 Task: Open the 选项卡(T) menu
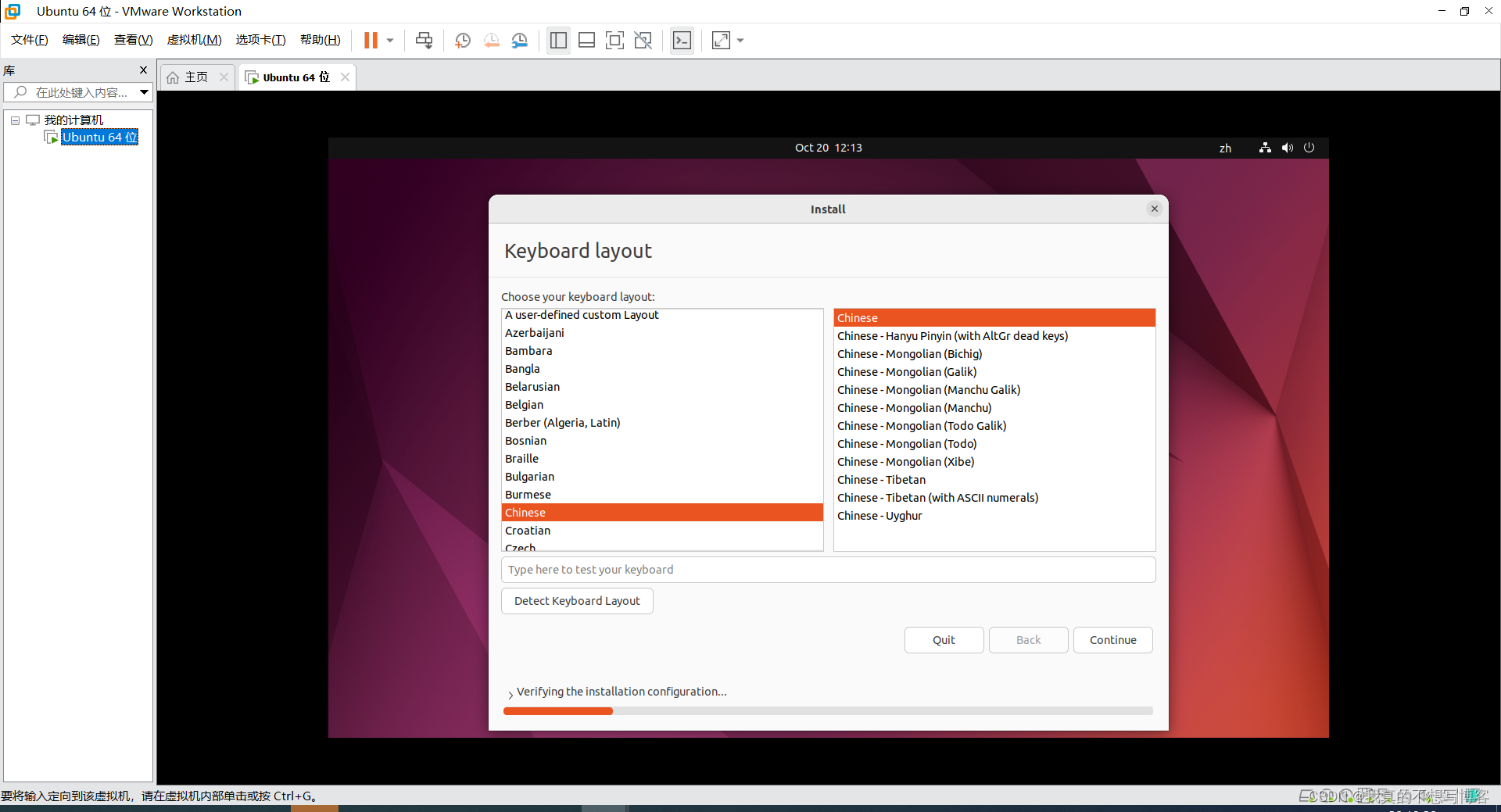tap(261, 40)
